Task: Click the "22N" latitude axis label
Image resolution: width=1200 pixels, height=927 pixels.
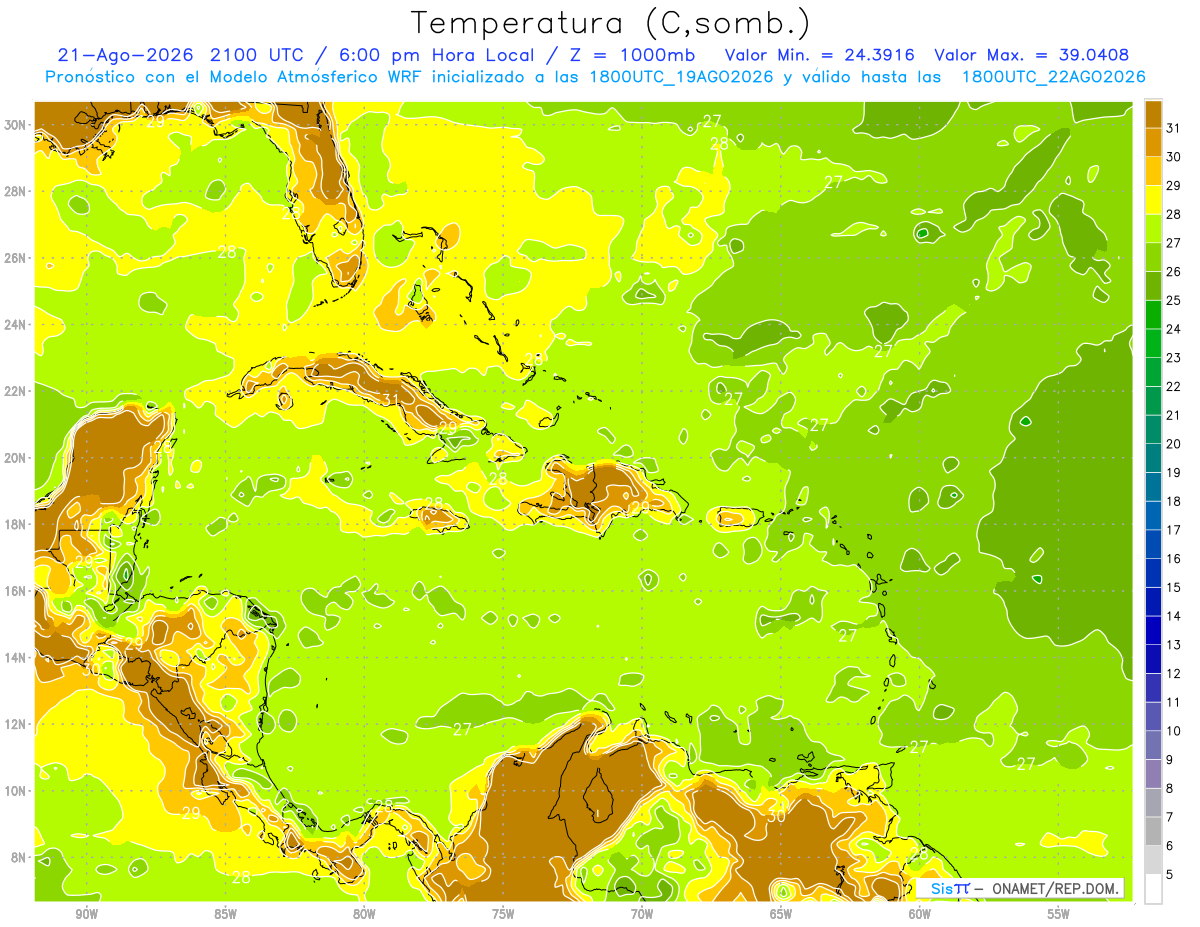Action: pyautogui.click(x=17, y=391)
